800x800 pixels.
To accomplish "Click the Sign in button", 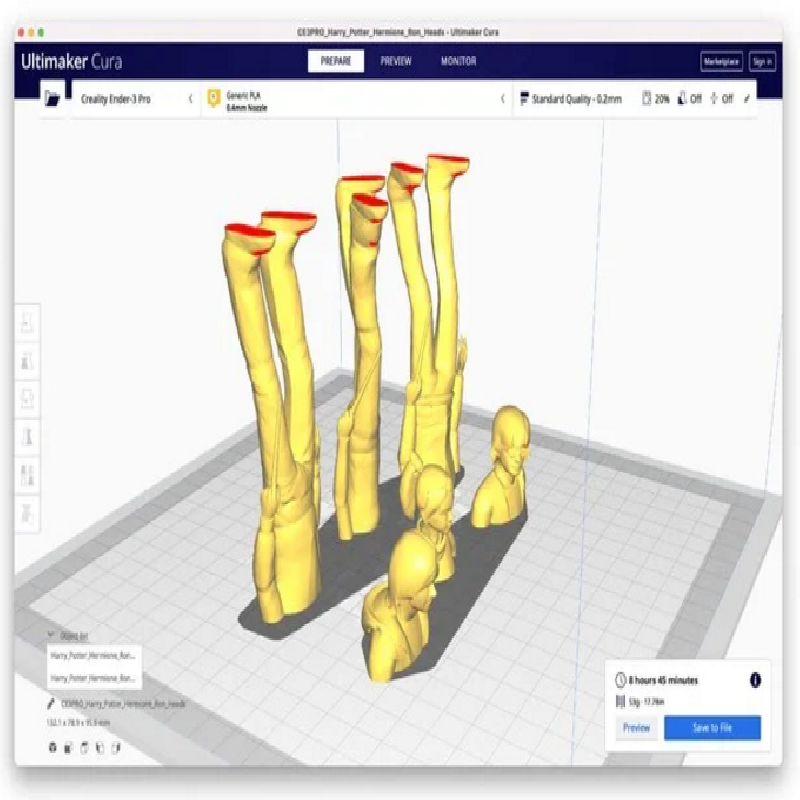I will 762,62.
